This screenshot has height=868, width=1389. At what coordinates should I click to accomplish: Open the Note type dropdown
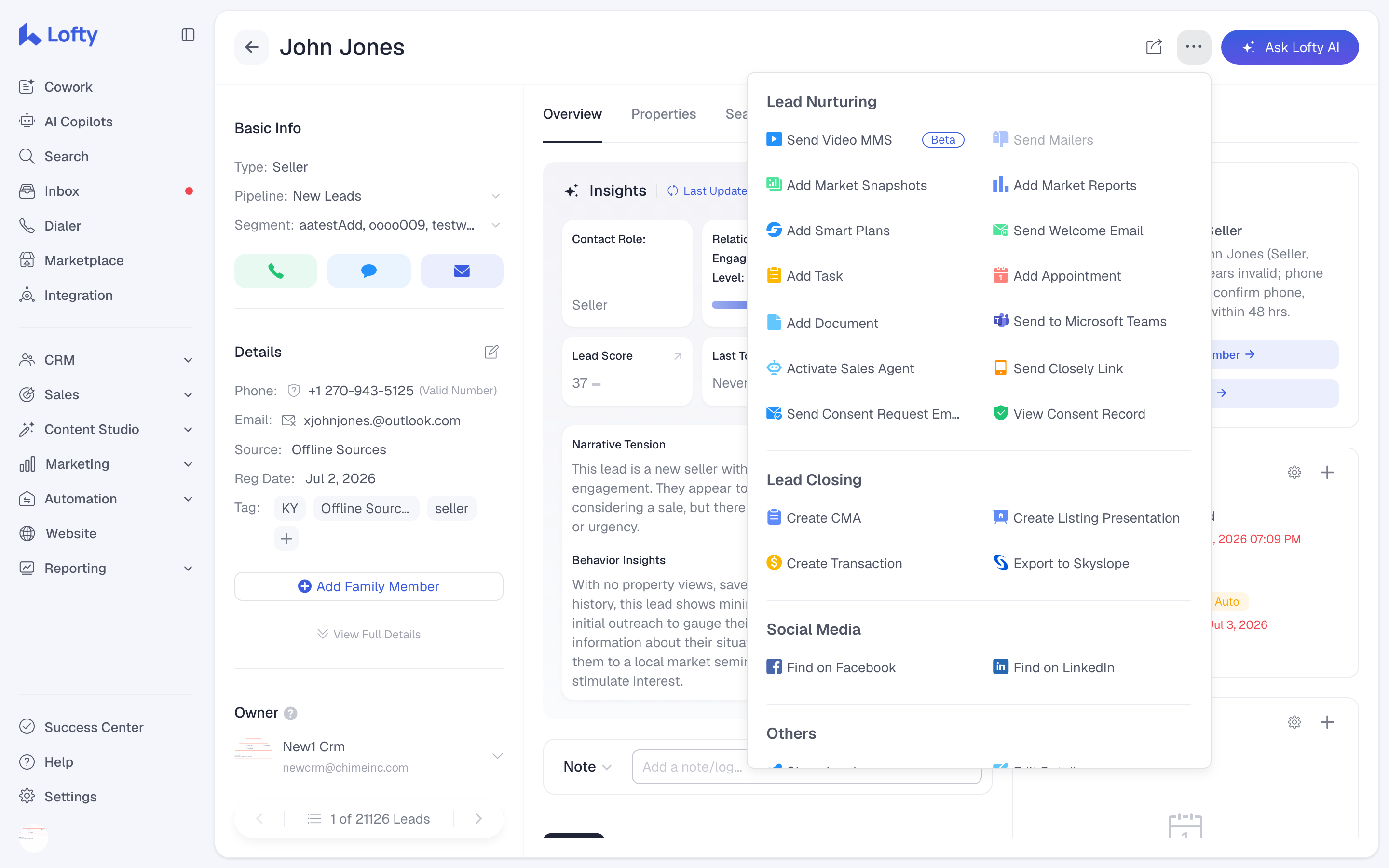pyautogui.click(x=588, y=767)
